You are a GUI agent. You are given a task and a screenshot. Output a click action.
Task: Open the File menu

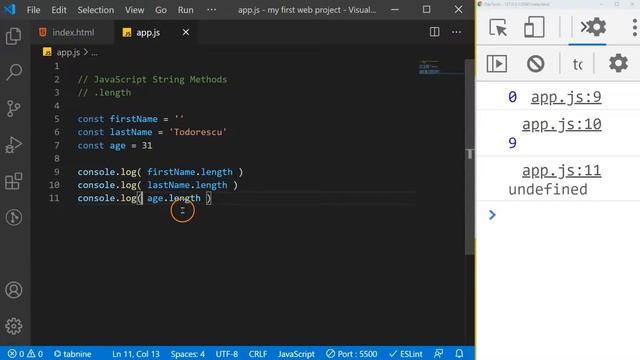click(33, 10)
